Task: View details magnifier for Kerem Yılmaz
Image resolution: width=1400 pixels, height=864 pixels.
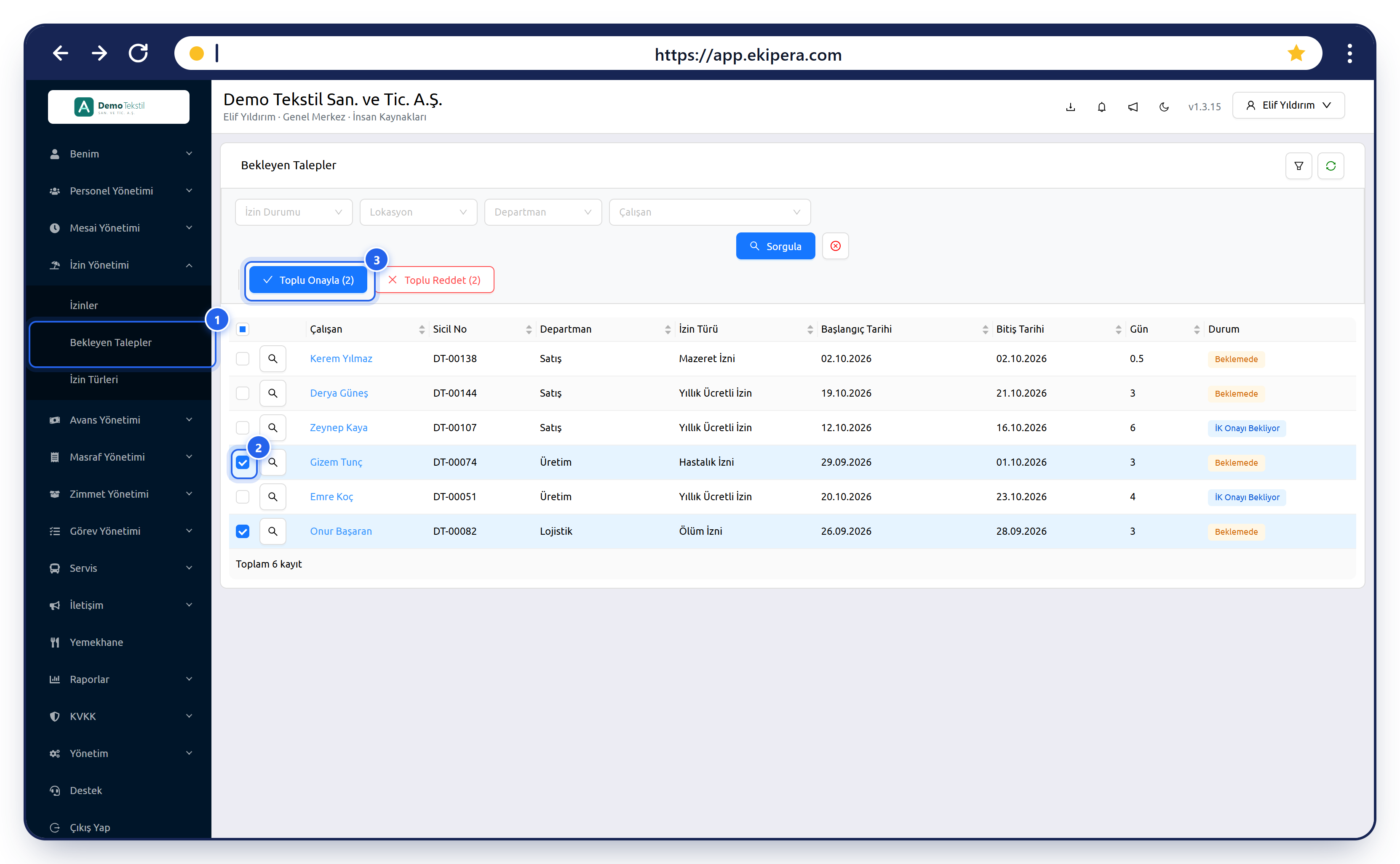Action: coord(273,359)
